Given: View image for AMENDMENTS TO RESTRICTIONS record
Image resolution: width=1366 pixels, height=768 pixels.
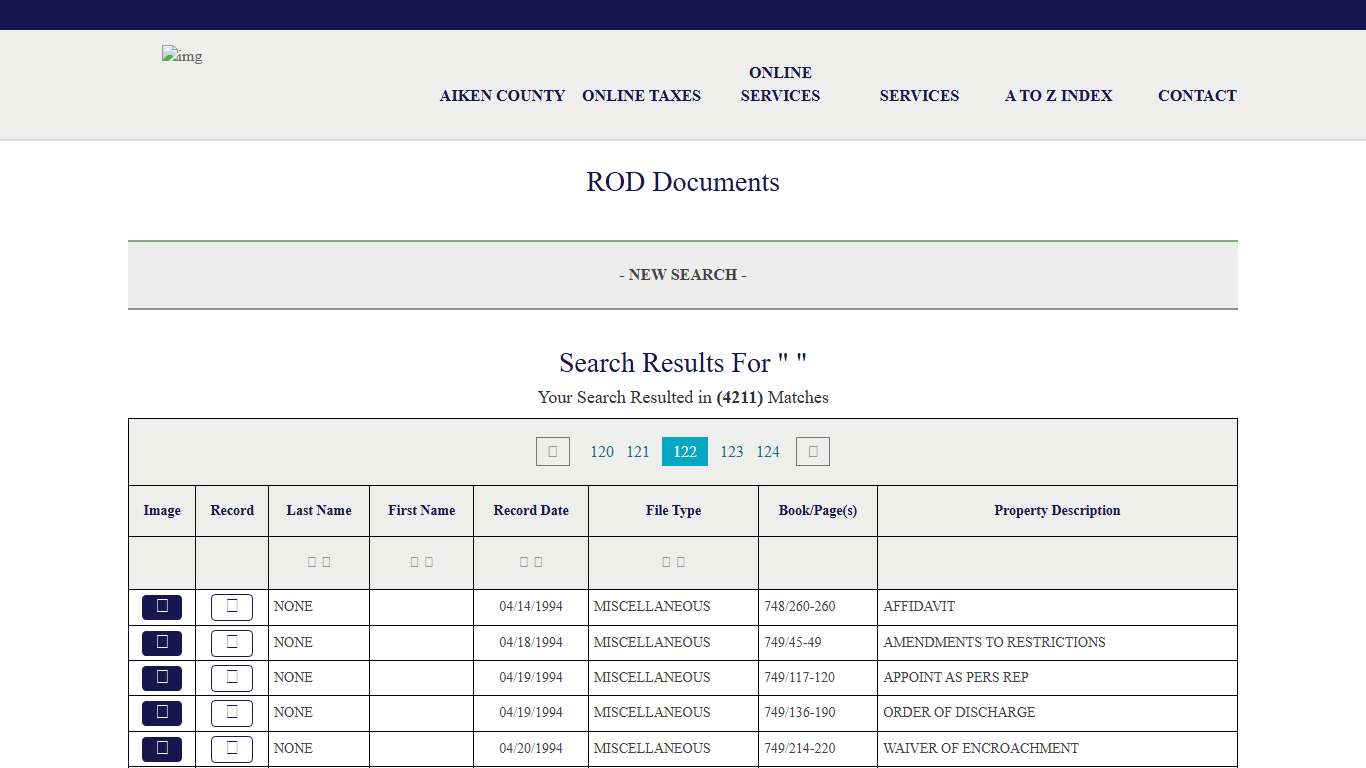Looking at the screenshot, I should pos(161,642).
